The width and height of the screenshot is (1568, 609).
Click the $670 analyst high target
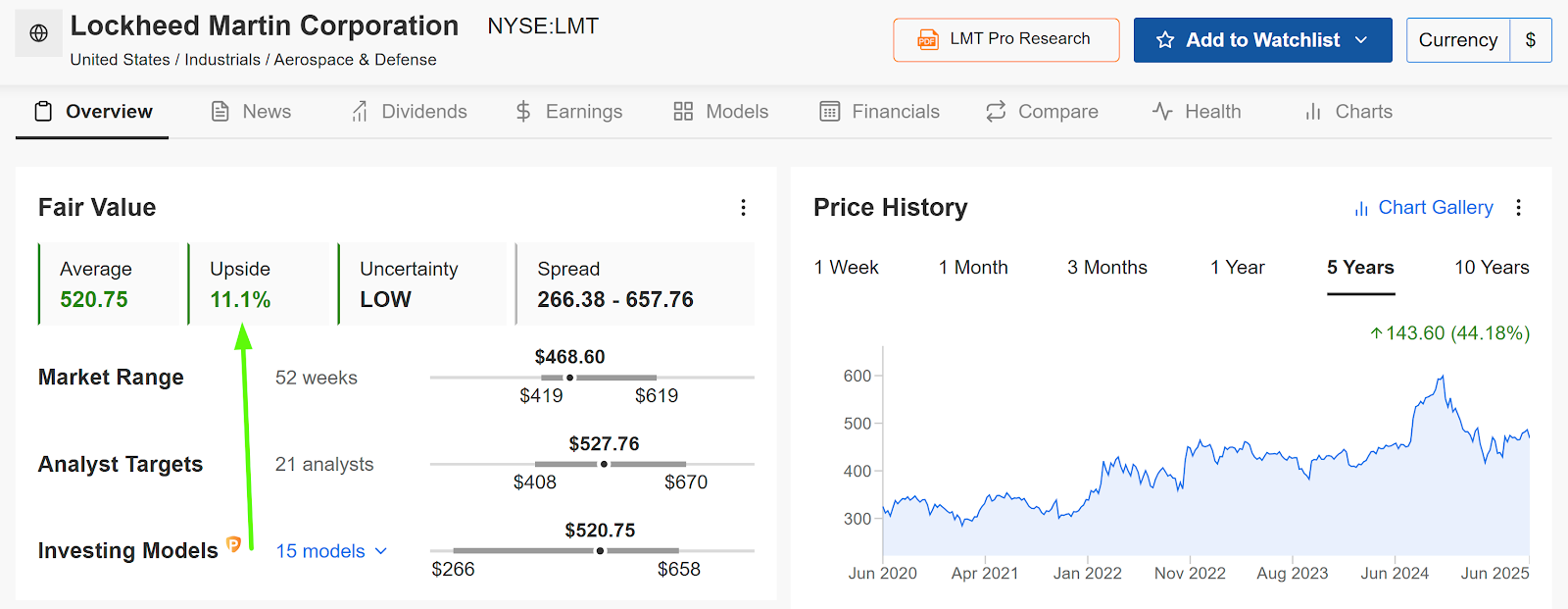click(686, 482)
